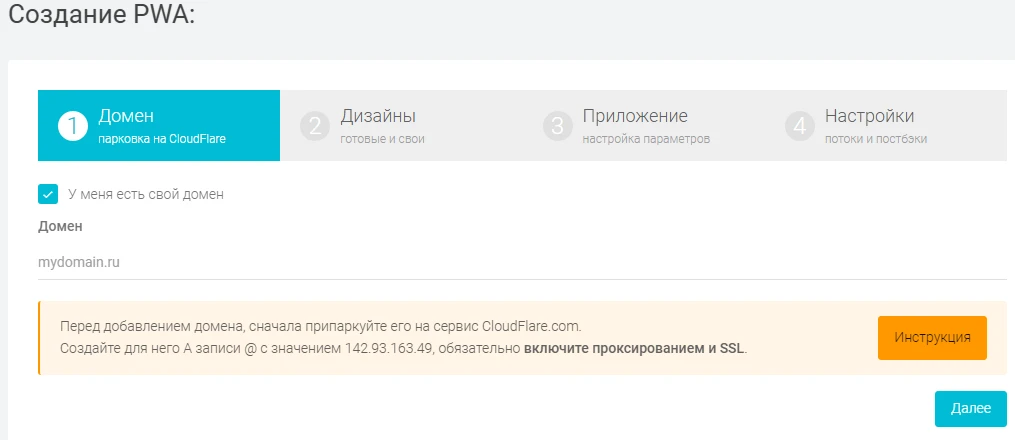The height and width of the screenshot is (440, 1015).
Task: Click 'включите проксированием и SSL' bold text
Action: coord(634,349)
